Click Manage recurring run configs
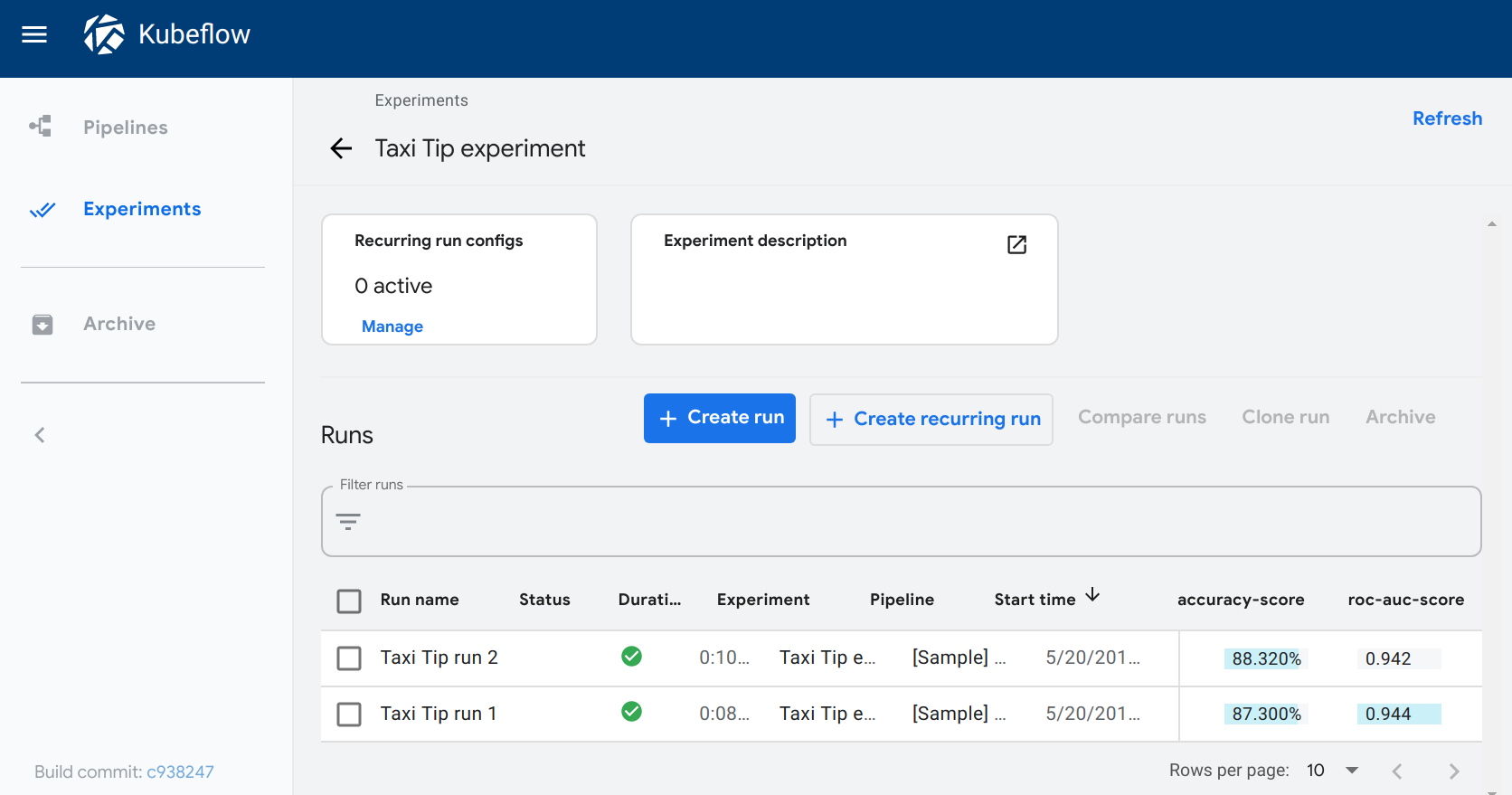 point(392,327)
